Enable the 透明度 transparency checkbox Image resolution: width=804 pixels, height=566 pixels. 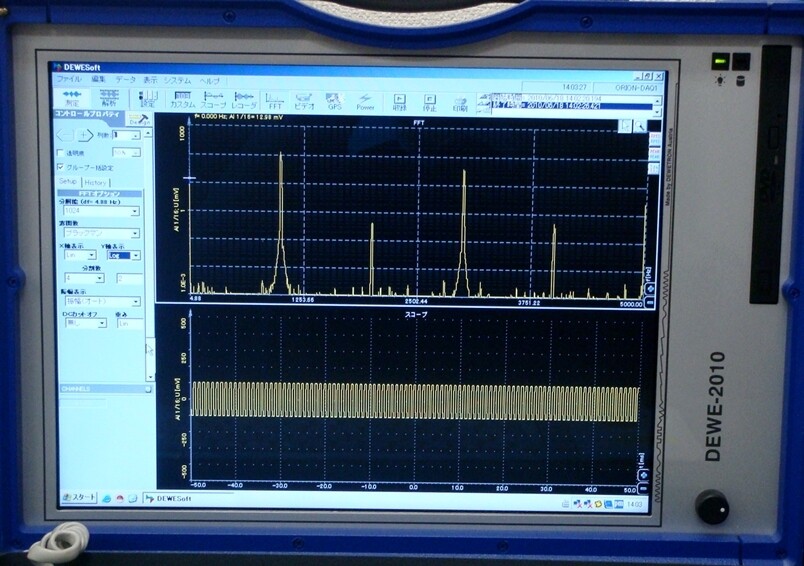point(61,153)
